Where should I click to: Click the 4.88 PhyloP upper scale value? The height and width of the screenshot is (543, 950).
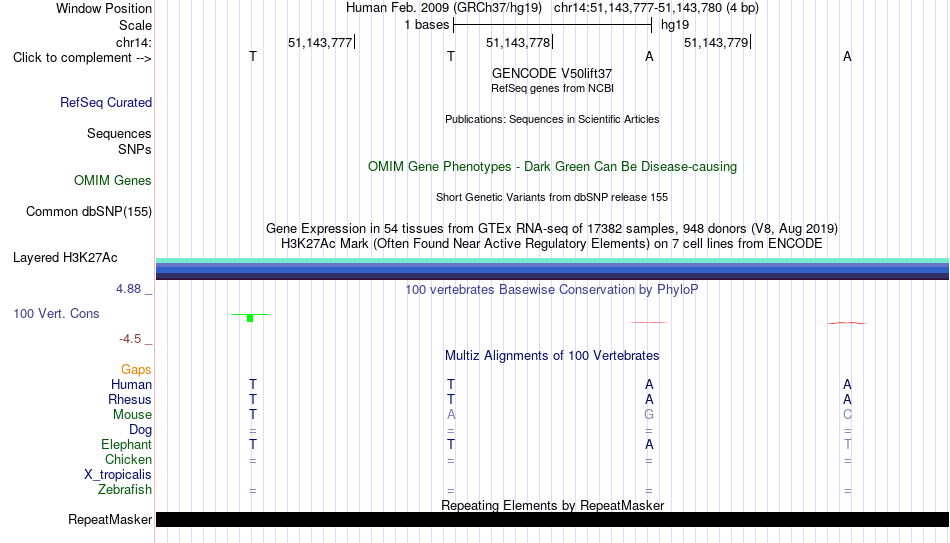[128, 289]
